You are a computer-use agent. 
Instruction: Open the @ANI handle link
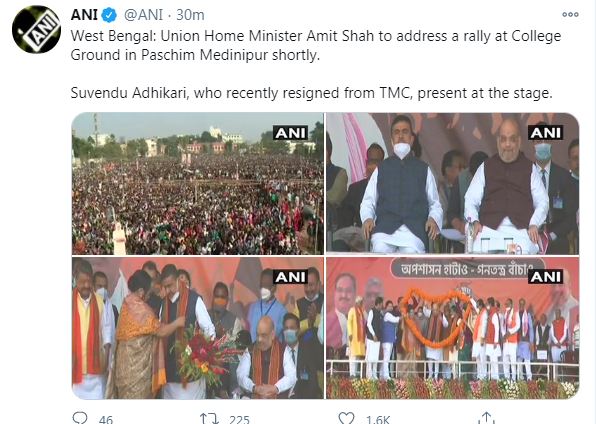click(143, 15)
